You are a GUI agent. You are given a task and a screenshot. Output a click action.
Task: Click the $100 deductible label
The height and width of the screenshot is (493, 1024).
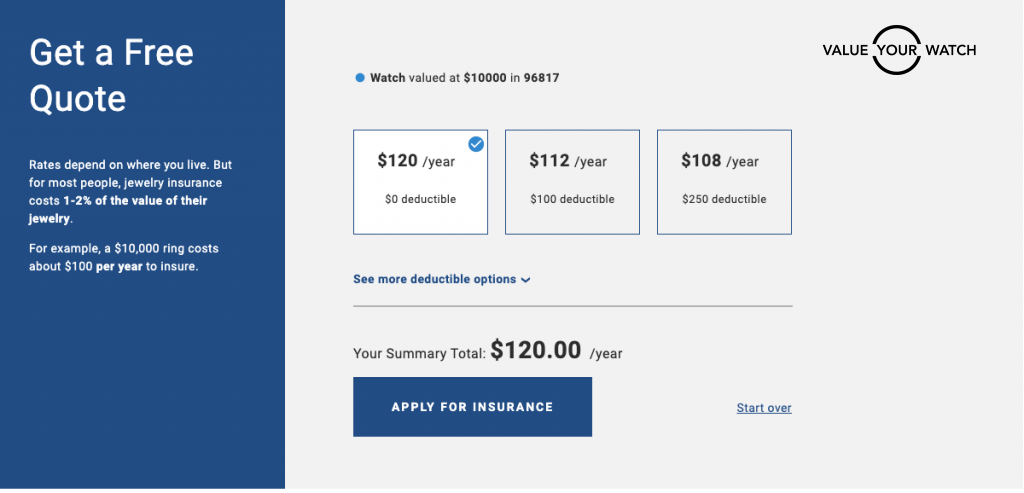(x=572, y=199)
